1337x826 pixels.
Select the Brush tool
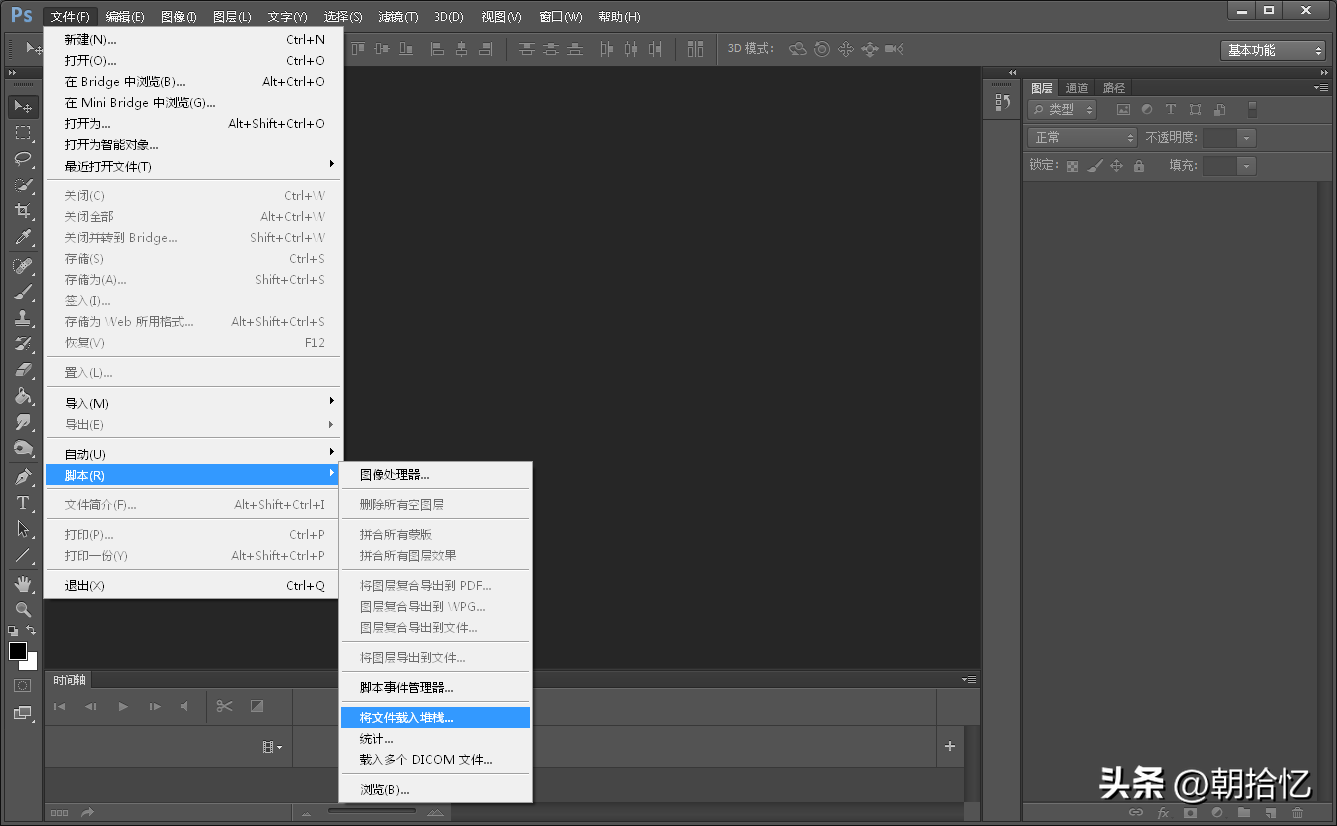tap(23, 292)
